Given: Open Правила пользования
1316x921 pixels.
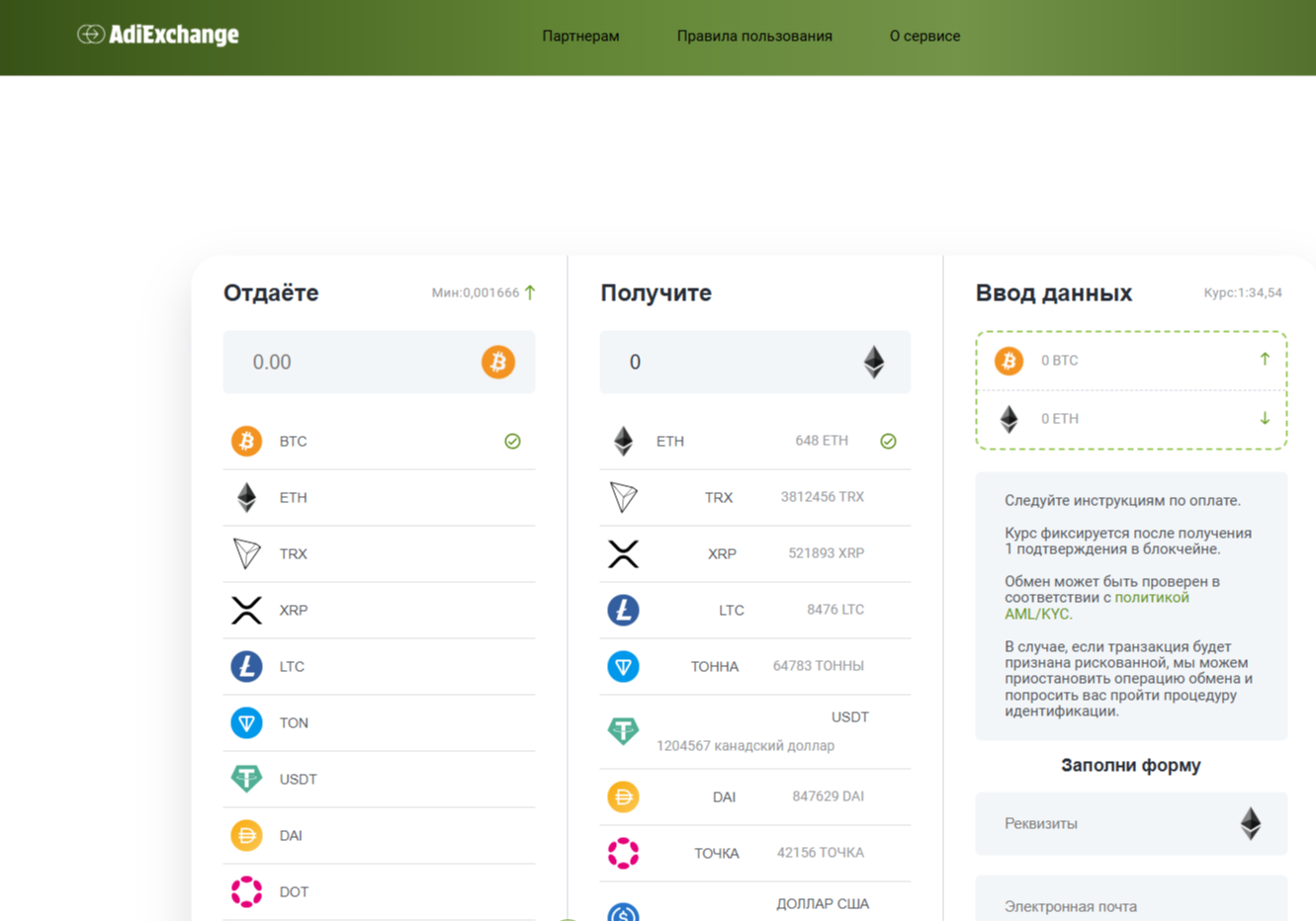Looking at the screenshot, I should tap(754, 36).
